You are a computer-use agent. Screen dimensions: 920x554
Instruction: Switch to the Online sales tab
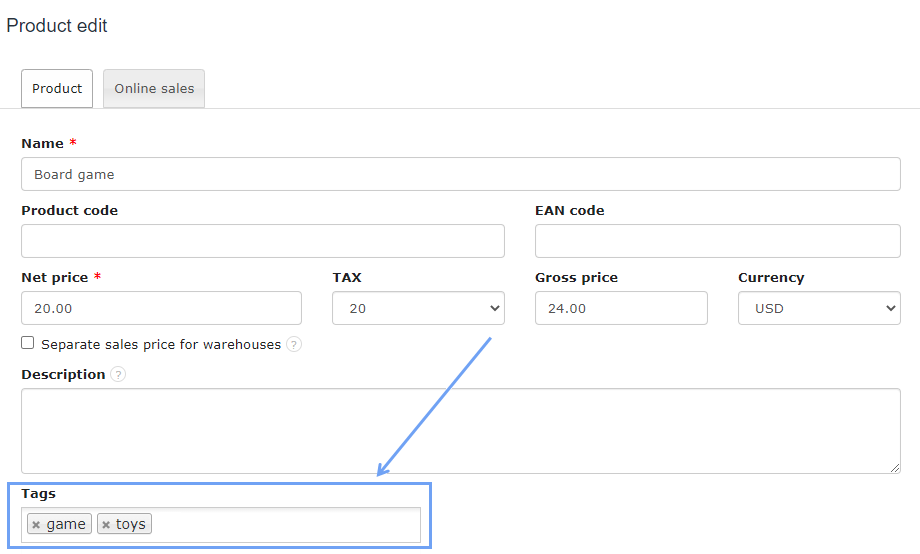click(x=154, y=88)
